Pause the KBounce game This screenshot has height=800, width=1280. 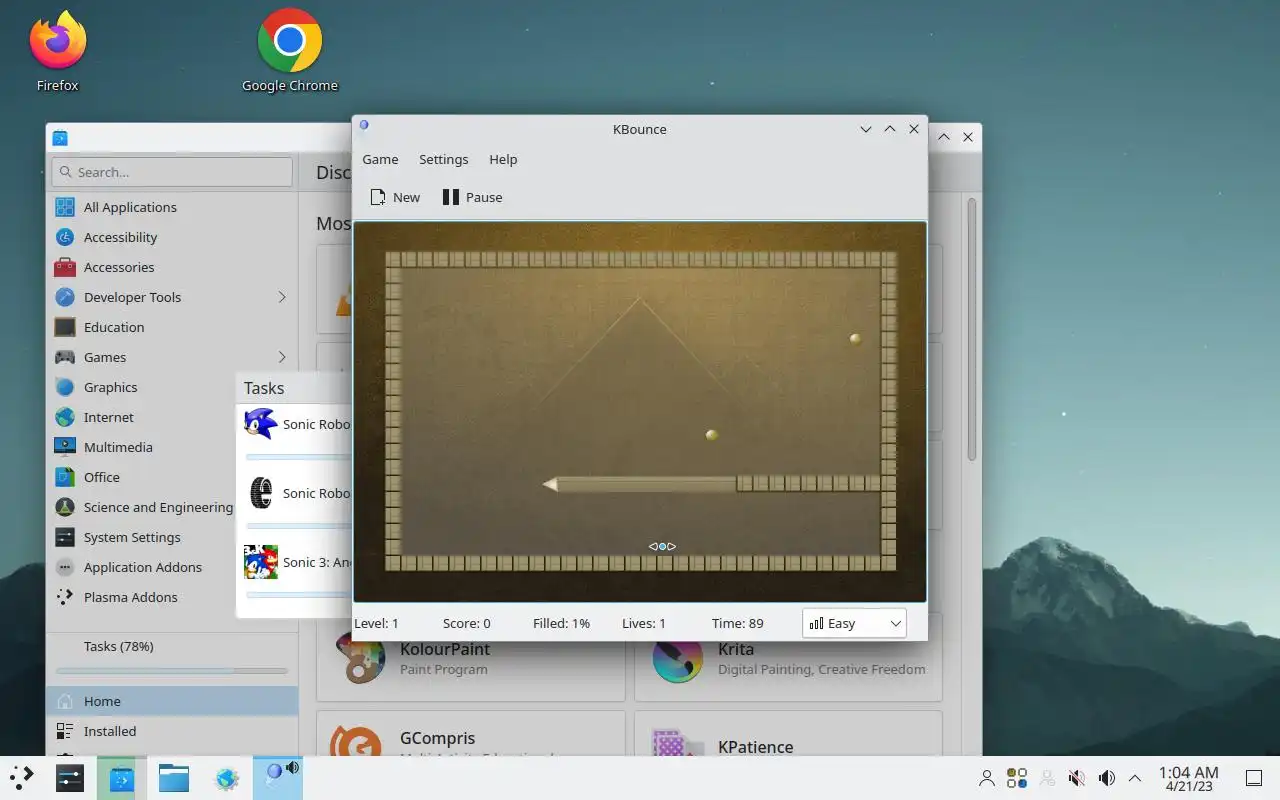click(472, 197)
